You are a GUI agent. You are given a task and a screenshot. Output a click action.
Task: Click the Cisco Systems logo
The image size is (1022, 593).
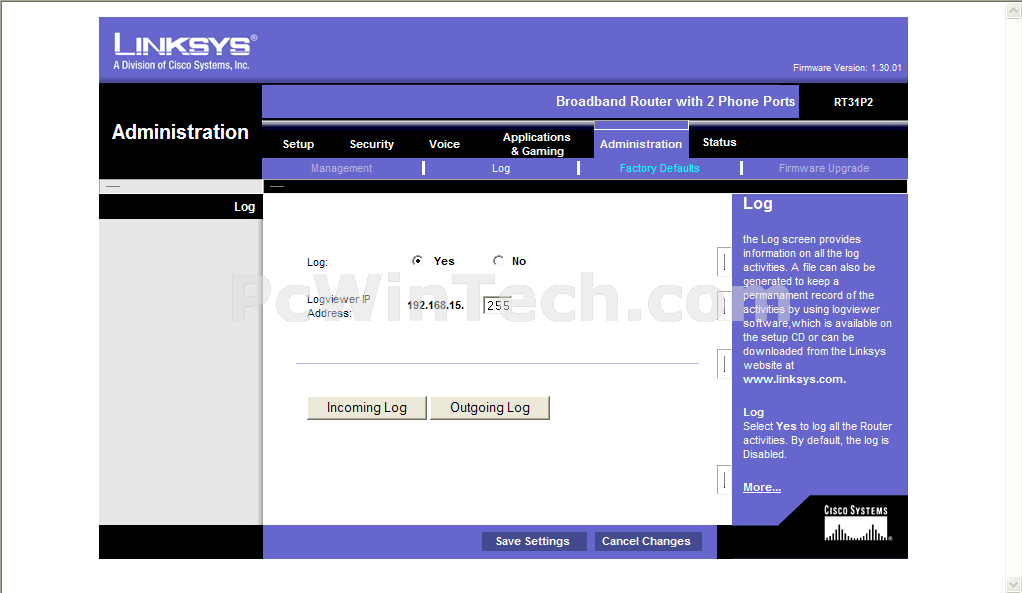[x=856, y=523]
